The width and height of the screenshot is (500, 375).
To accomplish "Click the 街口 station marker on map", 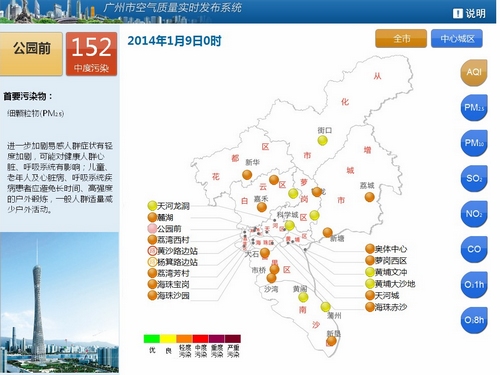I will coord(322,140).
